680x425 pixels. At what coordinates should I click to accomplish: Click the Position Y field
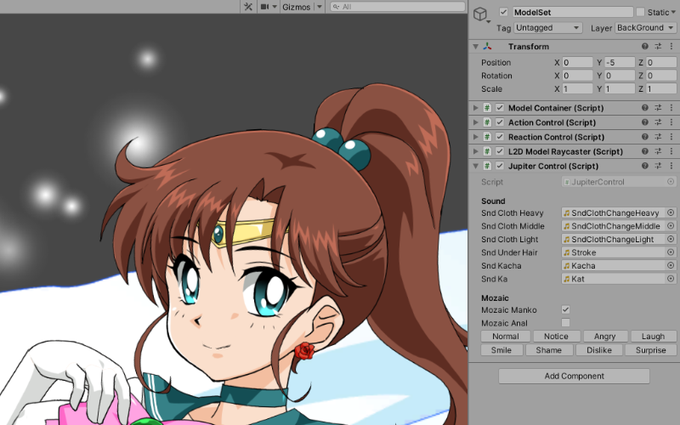(620, 62)
